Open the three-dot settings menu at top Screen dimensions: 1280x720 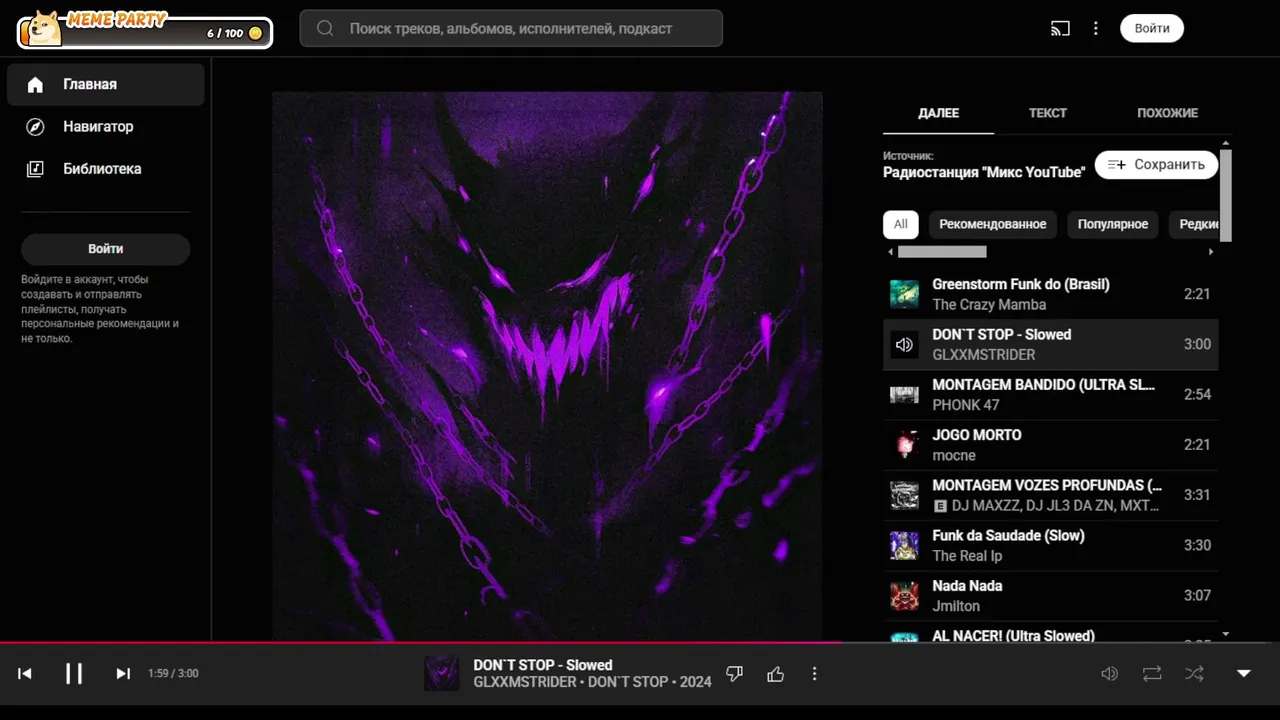(1096, 28)
